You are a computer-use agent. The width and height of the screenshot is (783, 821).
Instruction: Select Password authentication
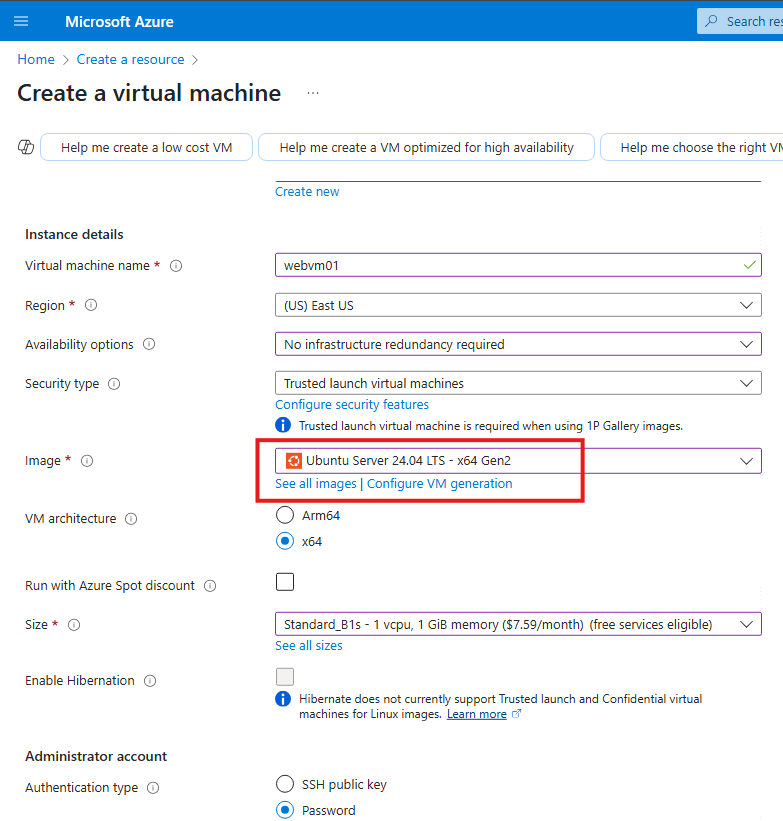285,810
